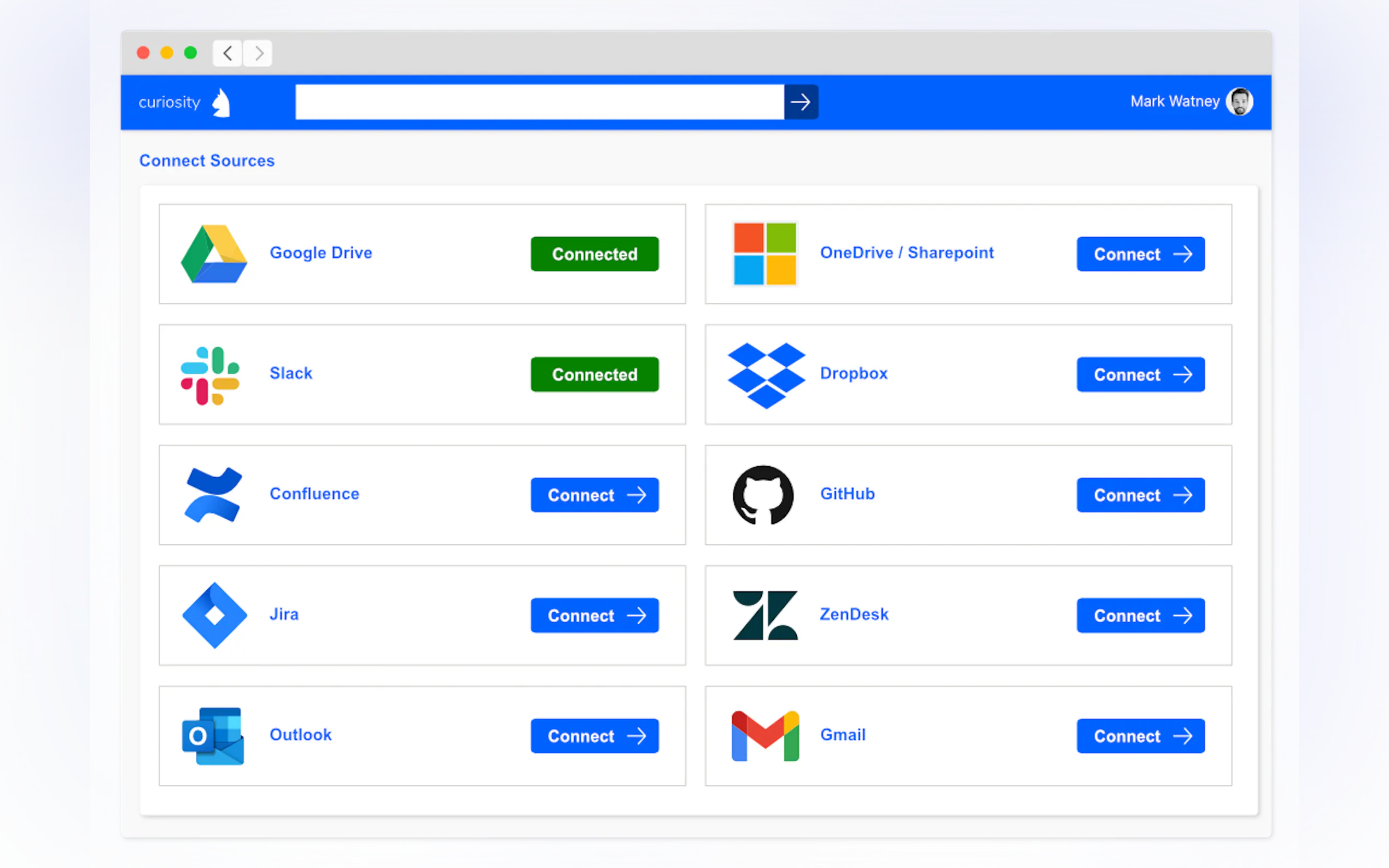Go back with browser back arrow
This screenshot has width=1389, height=868.
[x=227, y=54]
